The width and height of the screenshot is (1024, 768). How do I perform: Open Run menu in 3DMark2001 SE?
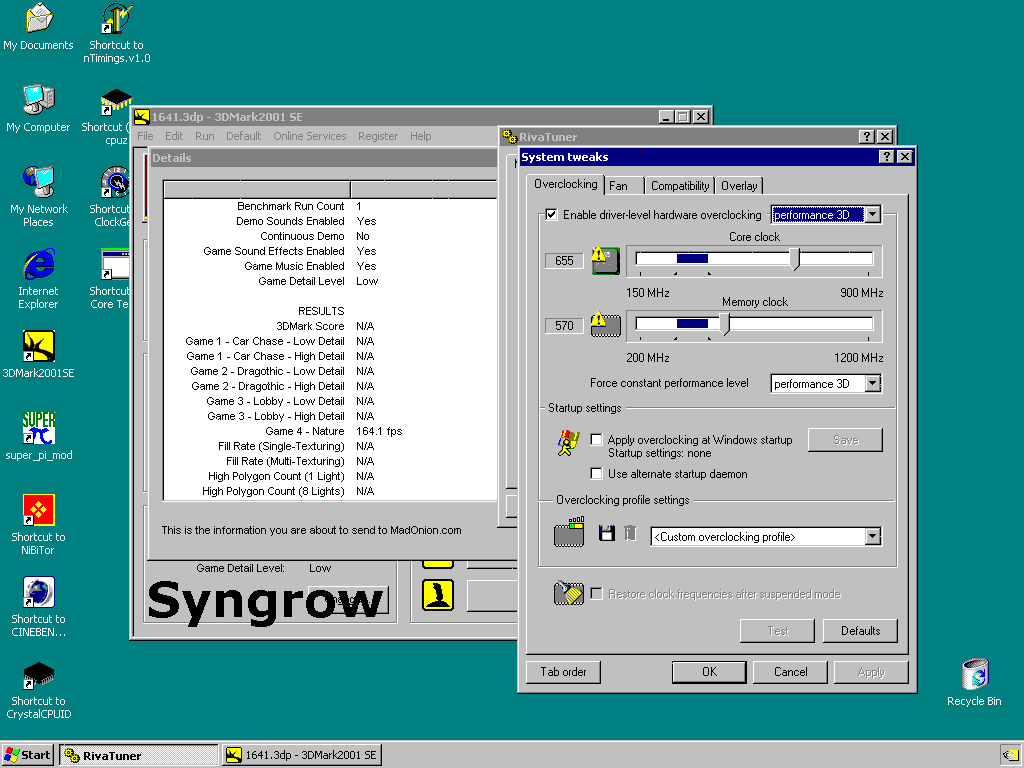click(204, 136)
